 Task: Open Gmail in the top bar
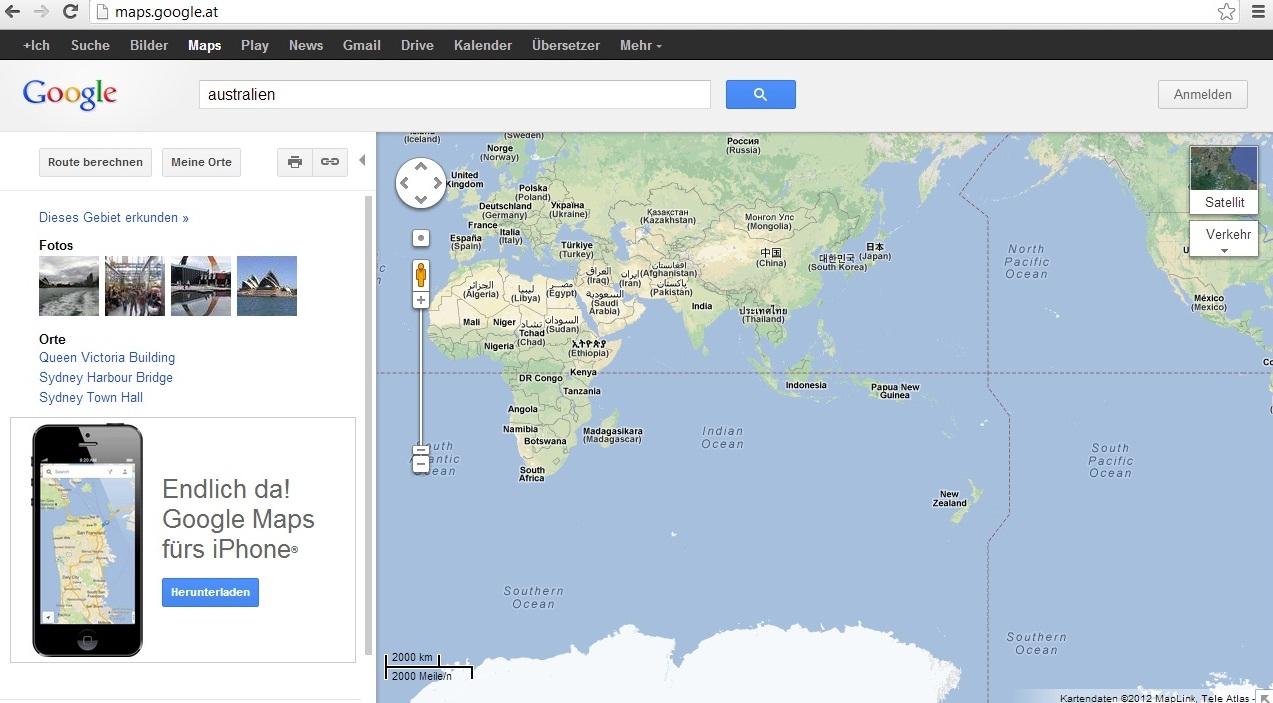362,45
